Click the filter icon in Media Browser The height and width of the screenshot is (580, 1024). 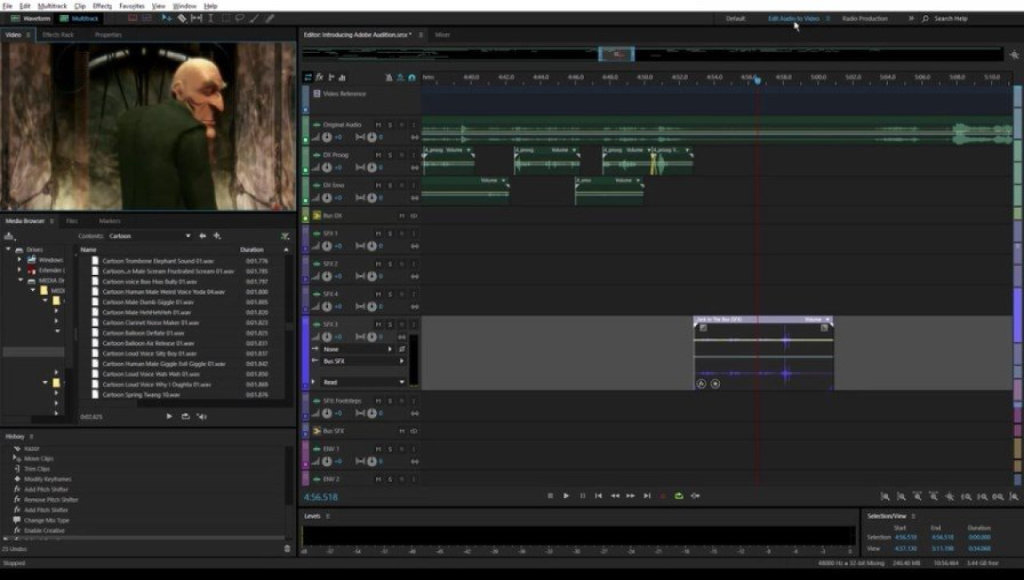[285, 236]
